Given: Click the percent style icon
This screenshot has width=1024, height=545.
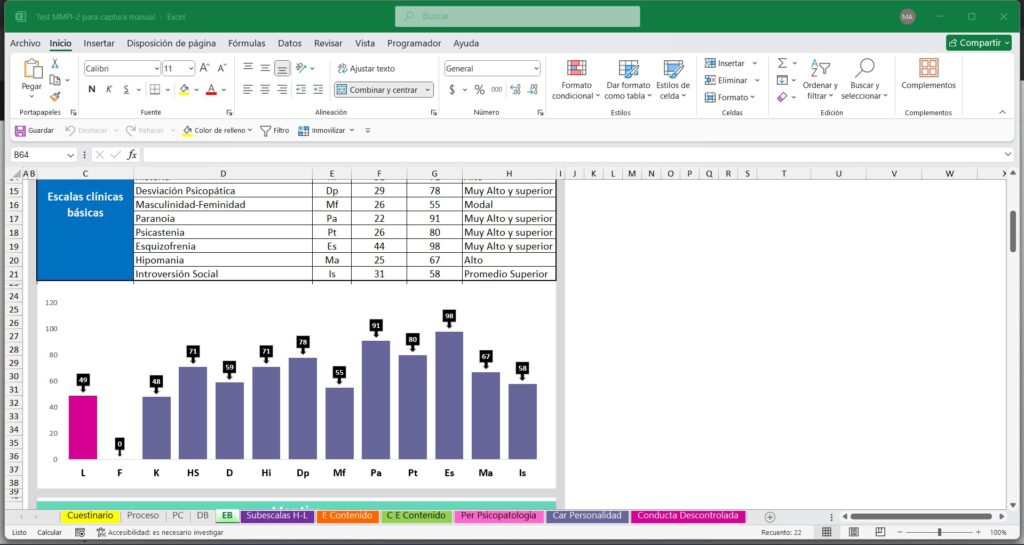Looking at the screenshot, I should coord(479,89).
